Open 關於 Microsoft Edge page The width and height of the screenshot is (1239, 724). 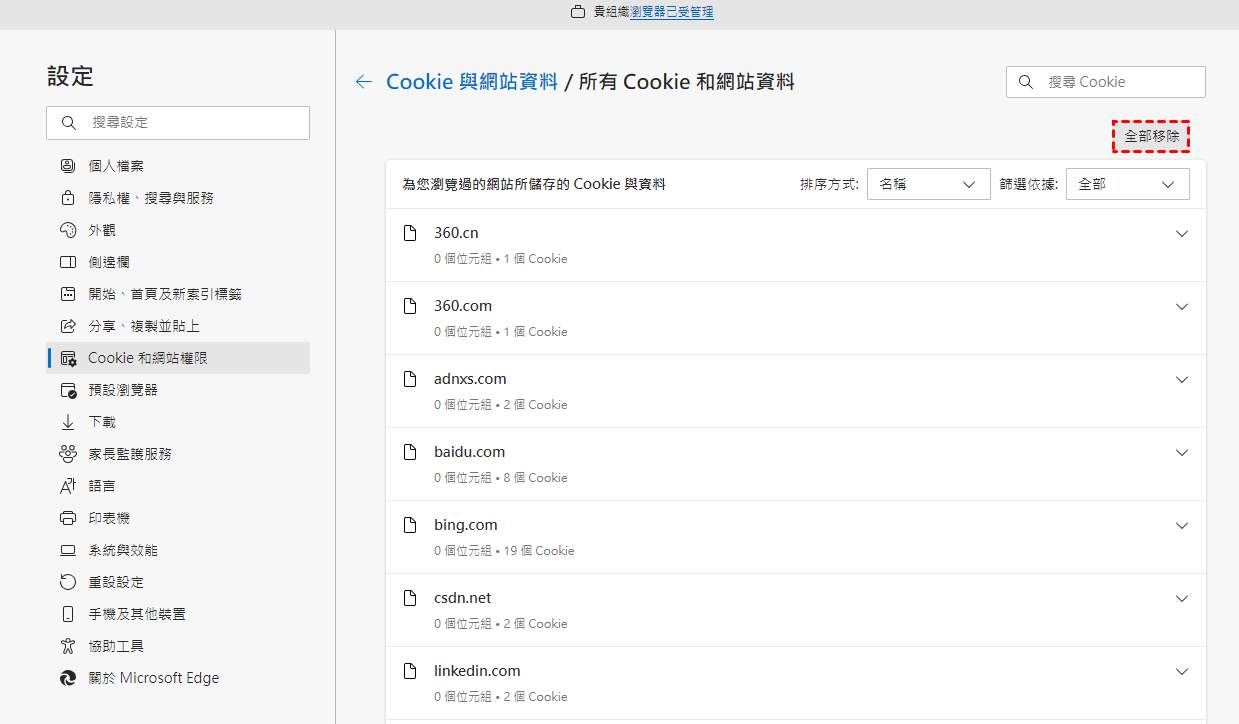(x=178, y=678)
